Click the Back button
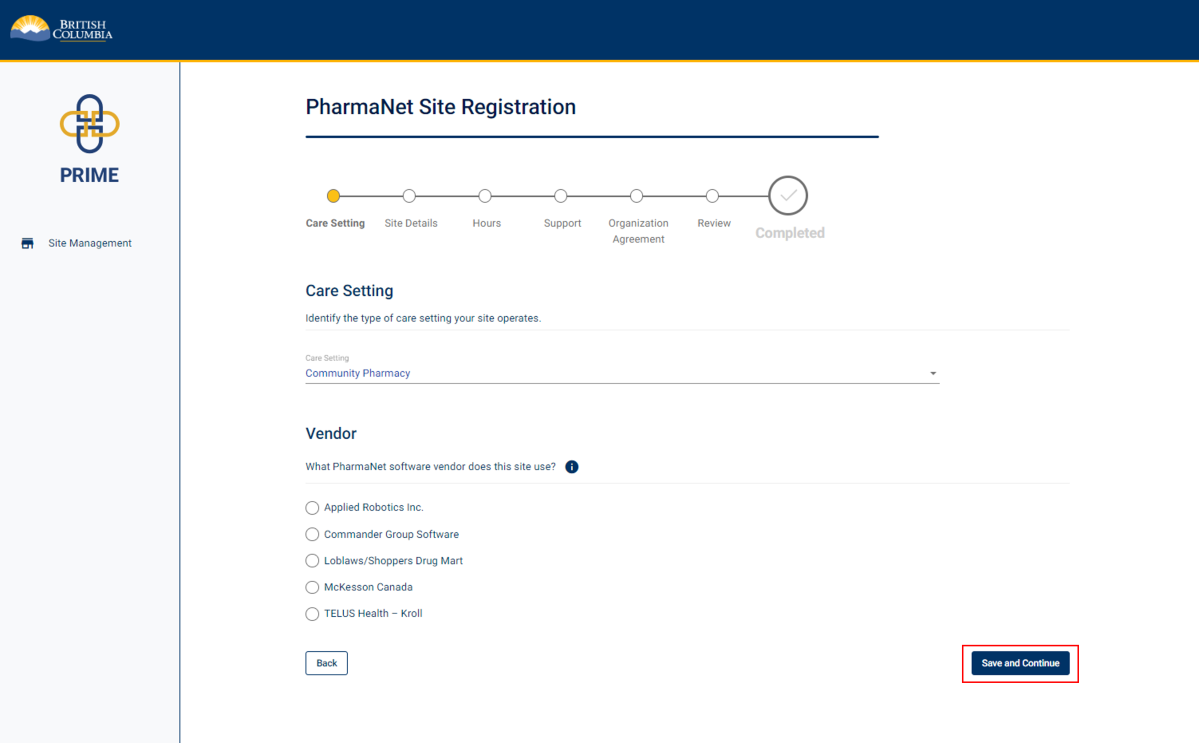The image size is (1199, 743). 326,663
